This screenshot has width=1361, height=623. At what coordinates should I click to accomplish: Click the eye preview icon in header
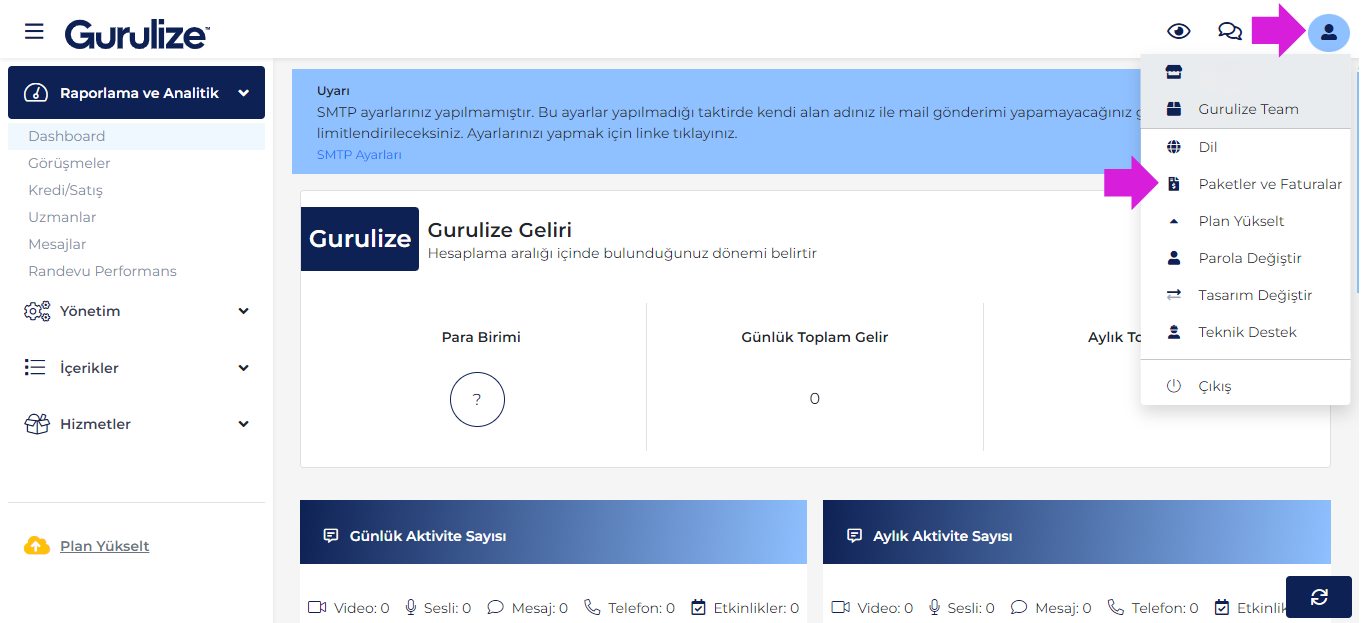[1179, 31]
